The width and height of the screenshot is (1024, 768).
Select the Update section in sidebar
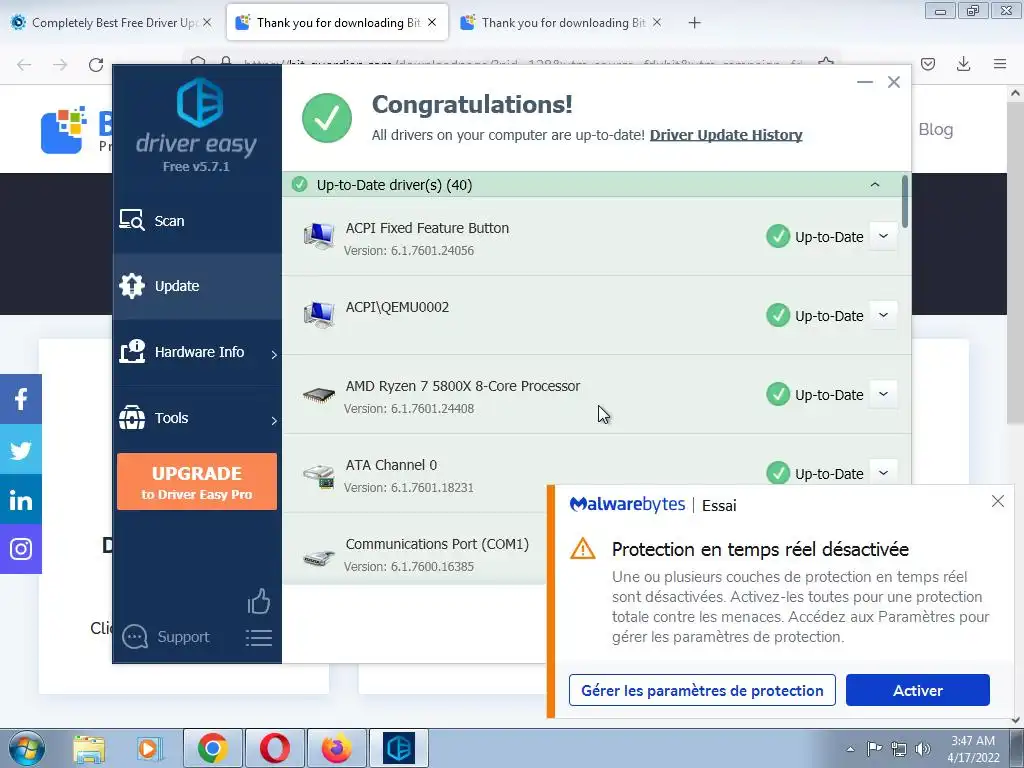click(x=197, y=286)
